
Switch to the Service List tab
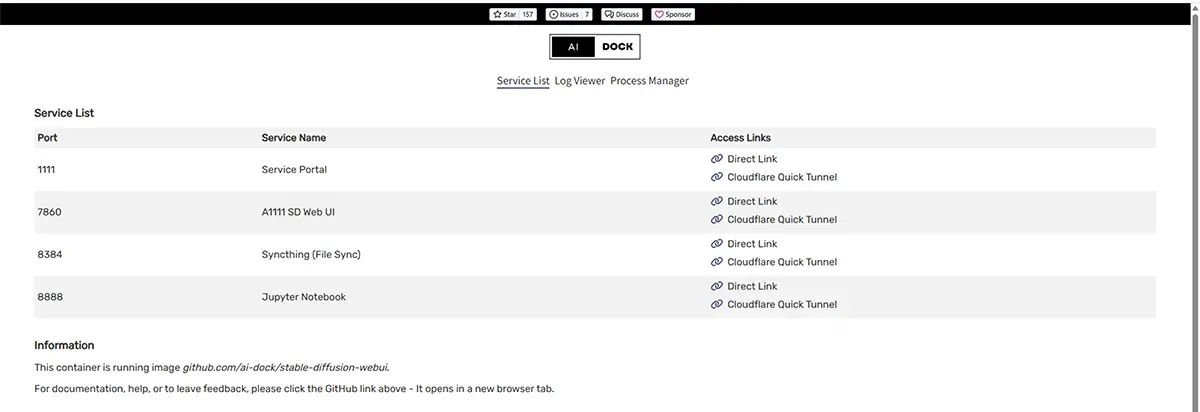tap(523, 81)
